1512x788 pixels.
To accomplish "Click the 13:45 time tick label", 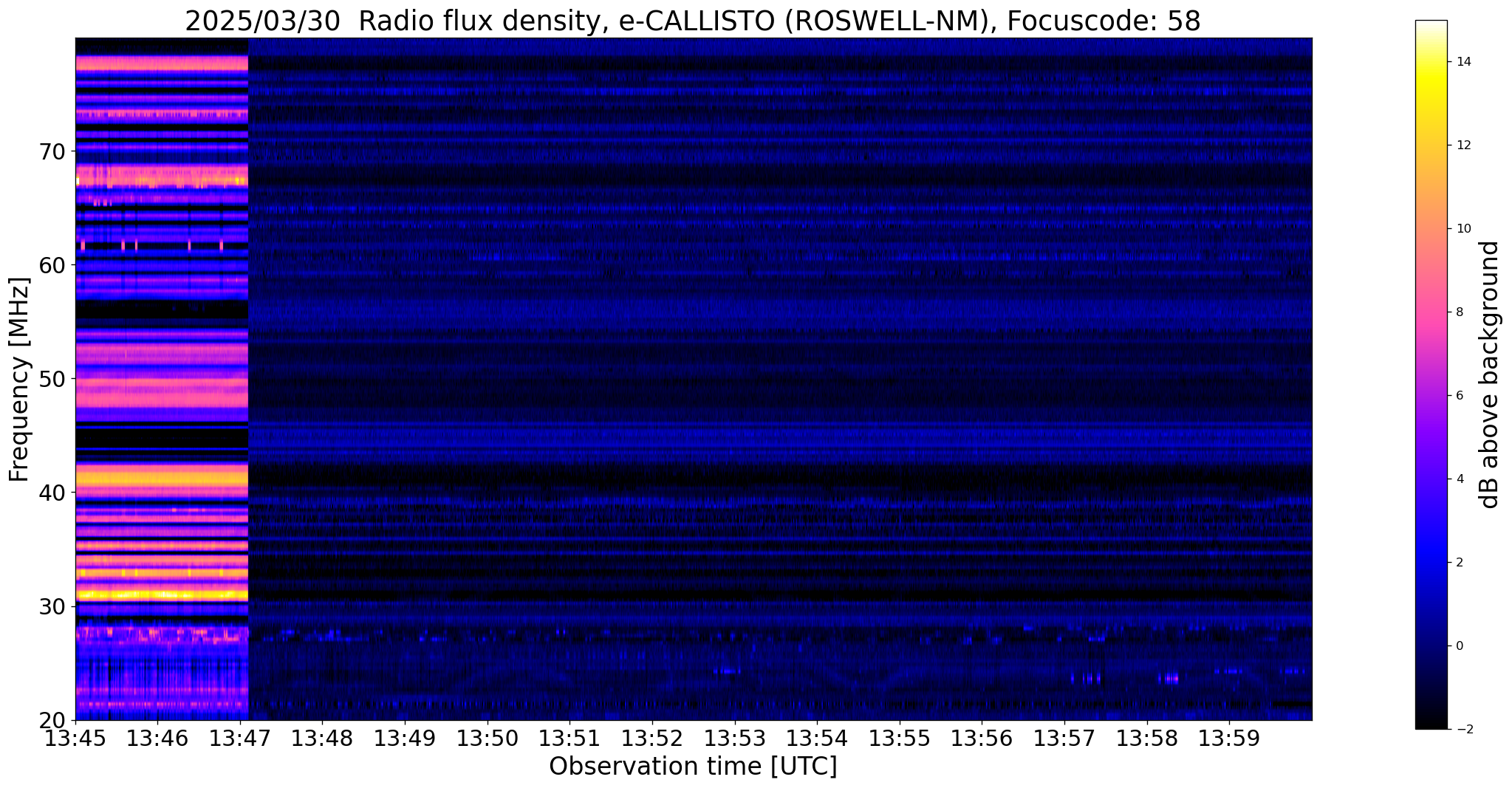I will (75, 738).
